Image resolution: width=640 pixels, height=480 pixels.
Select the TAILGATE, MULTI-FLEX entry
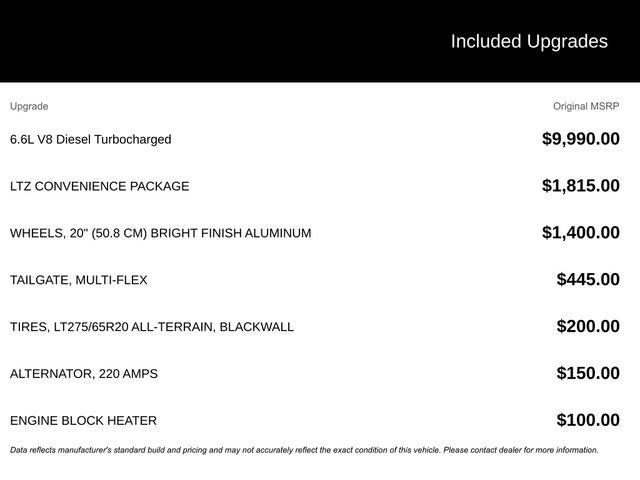pyautogui.click(x=78, y=280)
